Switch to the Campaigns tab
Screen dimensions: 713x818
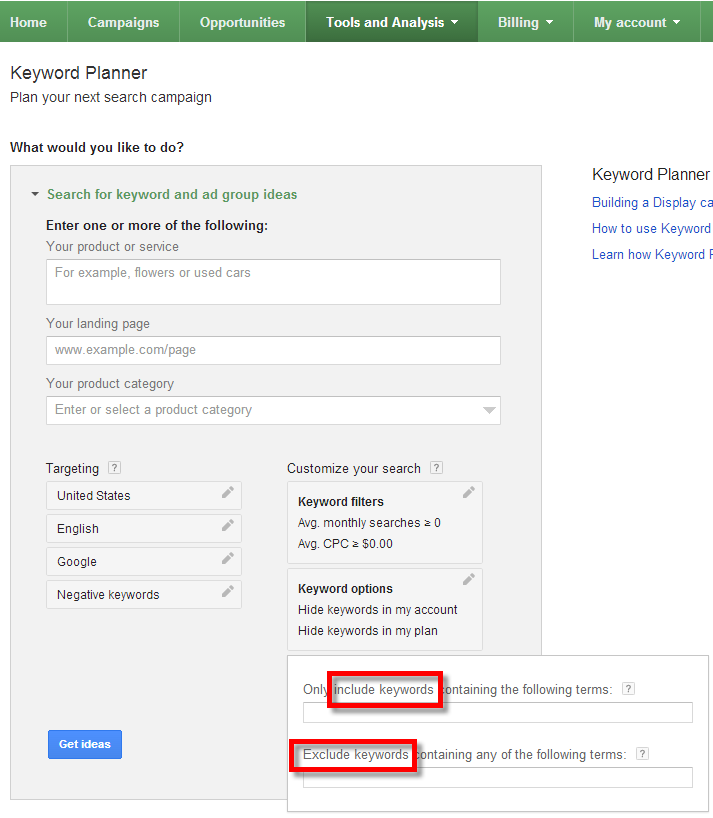click(x=124, y=22)
